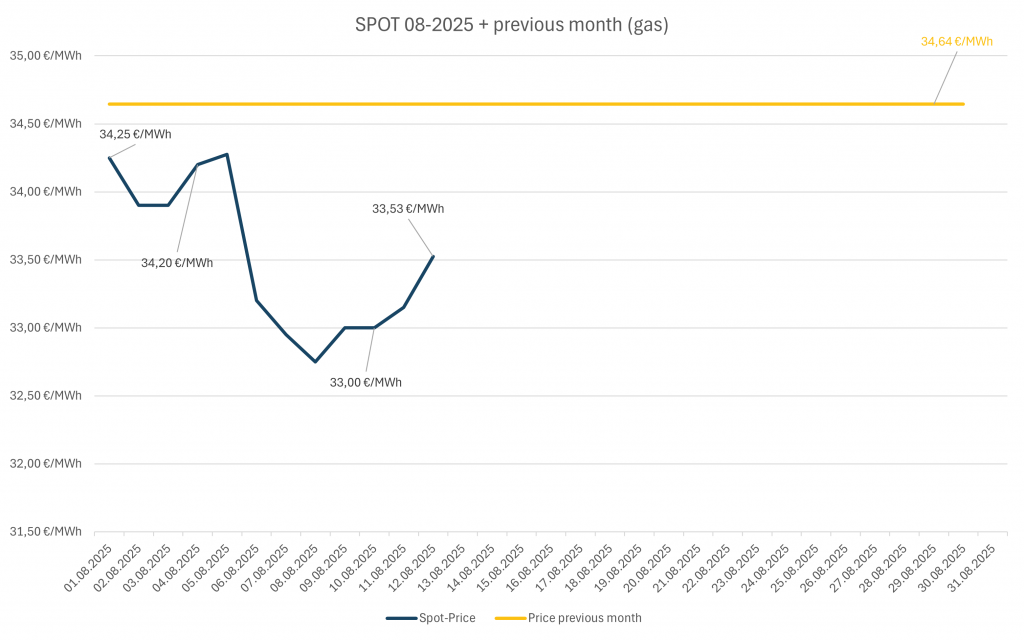This screenshot has height=640, width=1024.
Task: Click the chart title "SPOT 08-2025 + previous month (gas)"
Action: [x=511, y=26]
